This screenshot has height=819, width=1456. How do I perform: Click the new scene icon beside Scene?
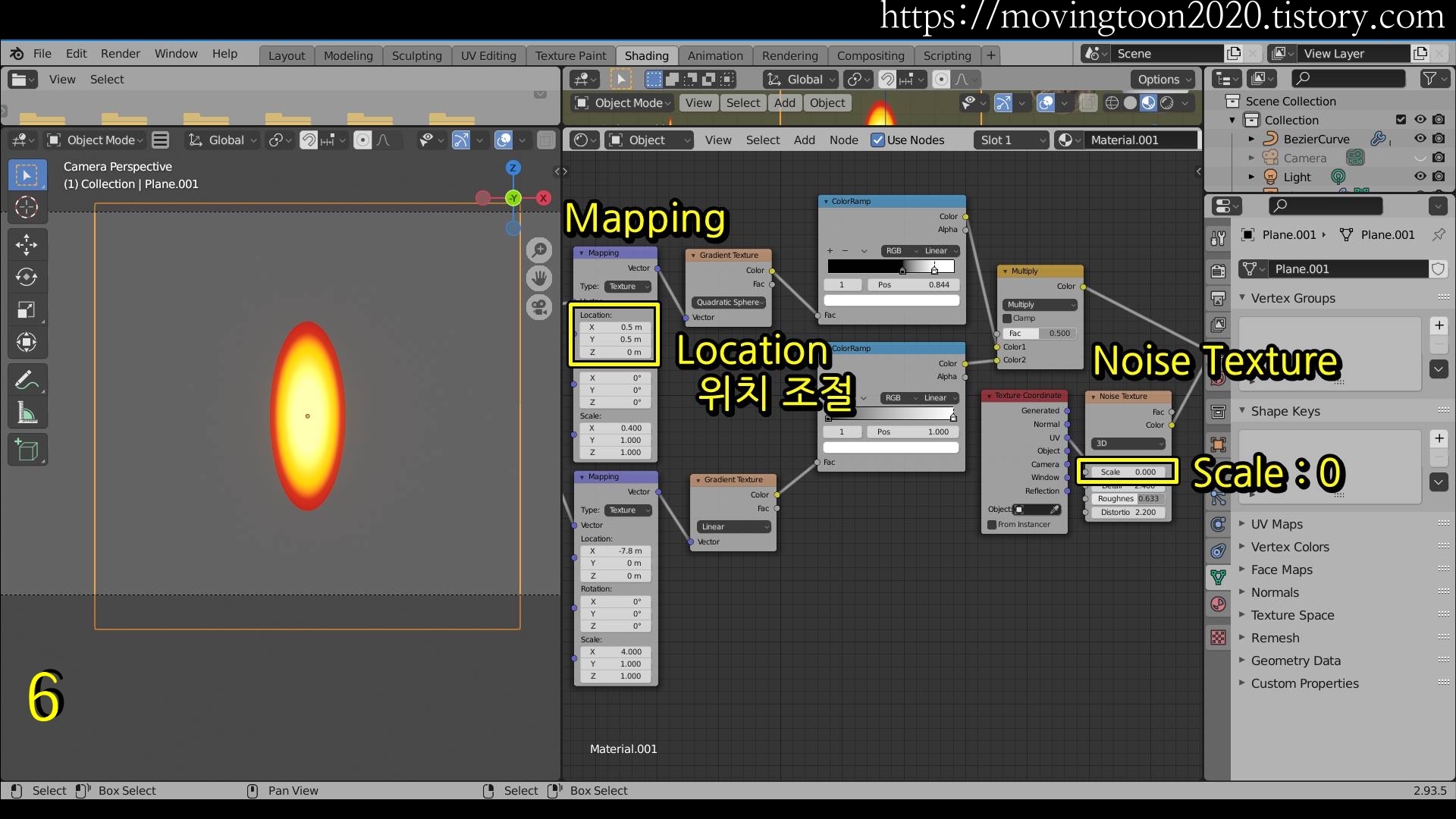click(1234, 54)
